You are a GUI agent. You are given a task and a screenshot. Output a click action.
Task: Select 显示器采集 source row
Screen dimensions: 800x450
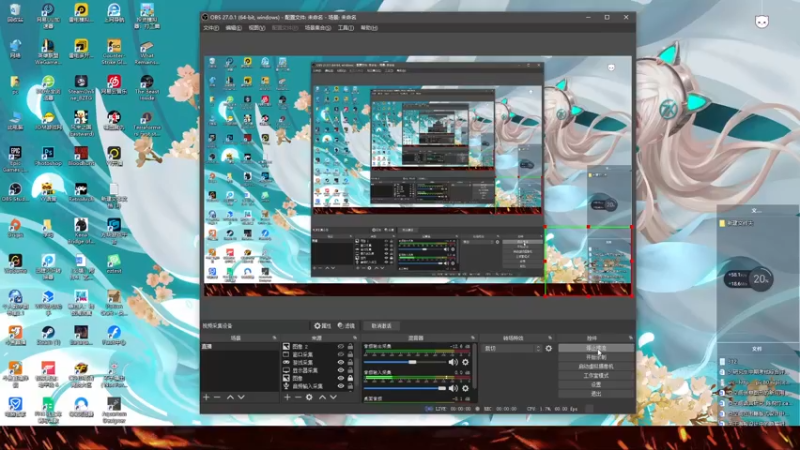(318, 370)
